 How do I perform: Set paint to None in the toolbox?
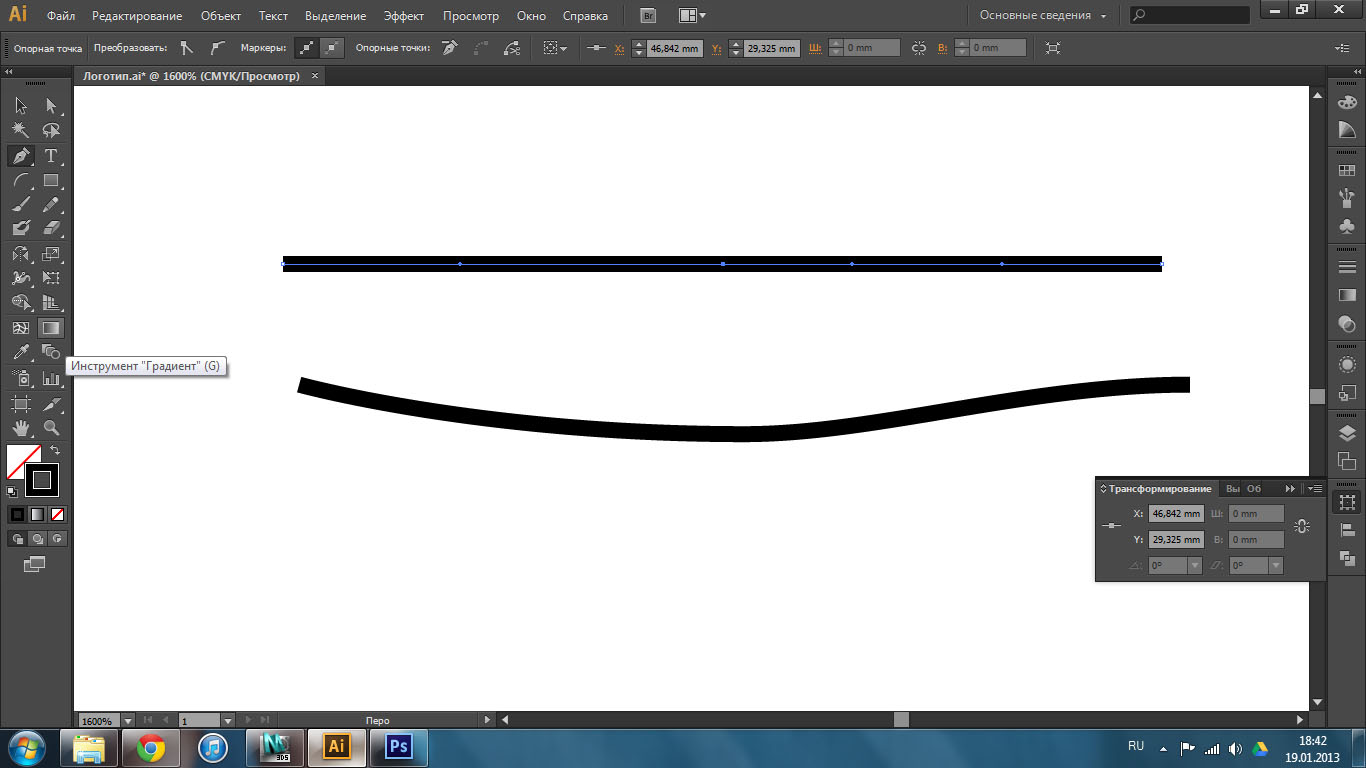point(57,514)
